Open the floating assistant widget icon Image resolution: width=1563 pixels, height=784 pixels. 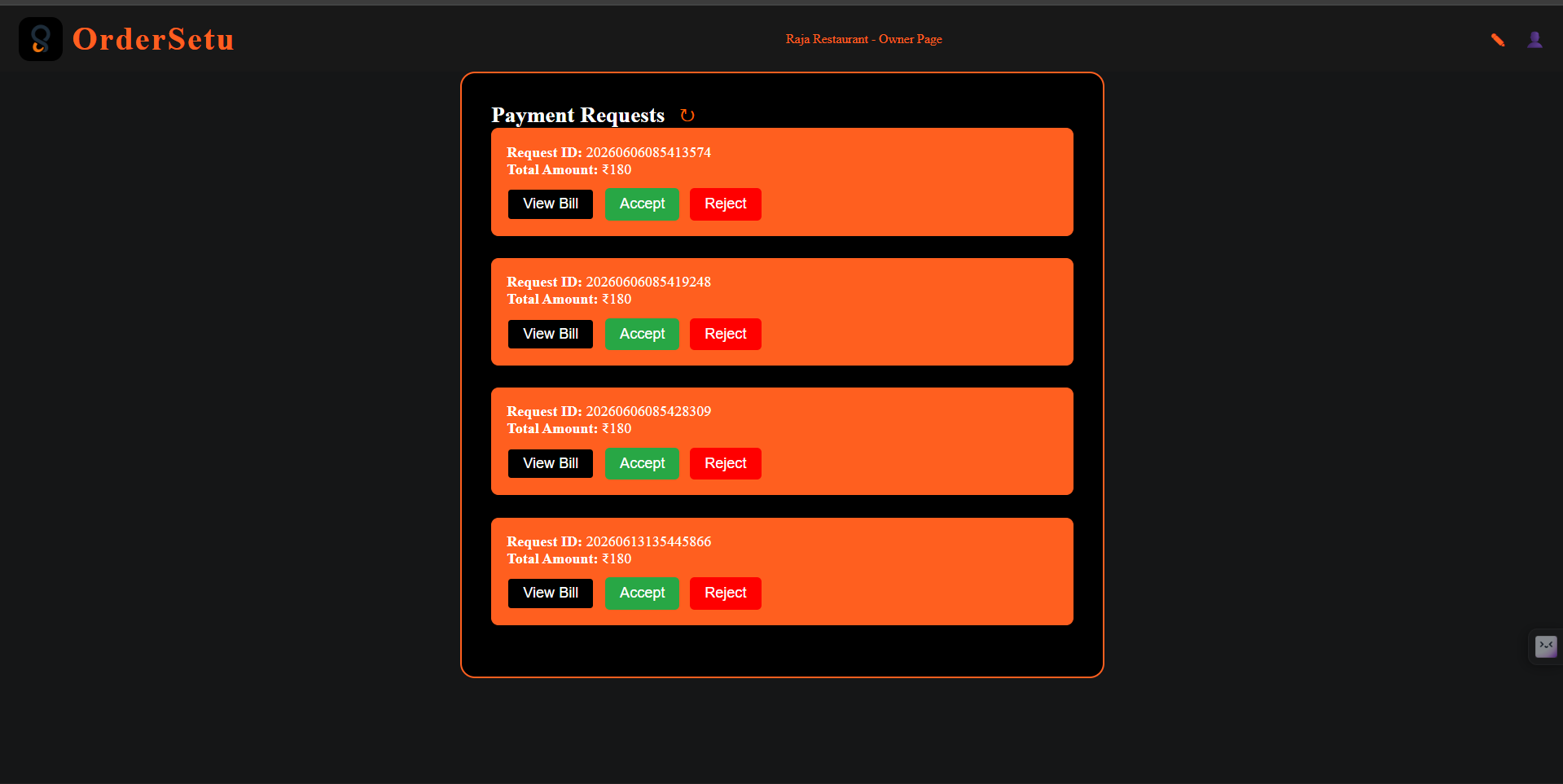tap(1546, 646)
